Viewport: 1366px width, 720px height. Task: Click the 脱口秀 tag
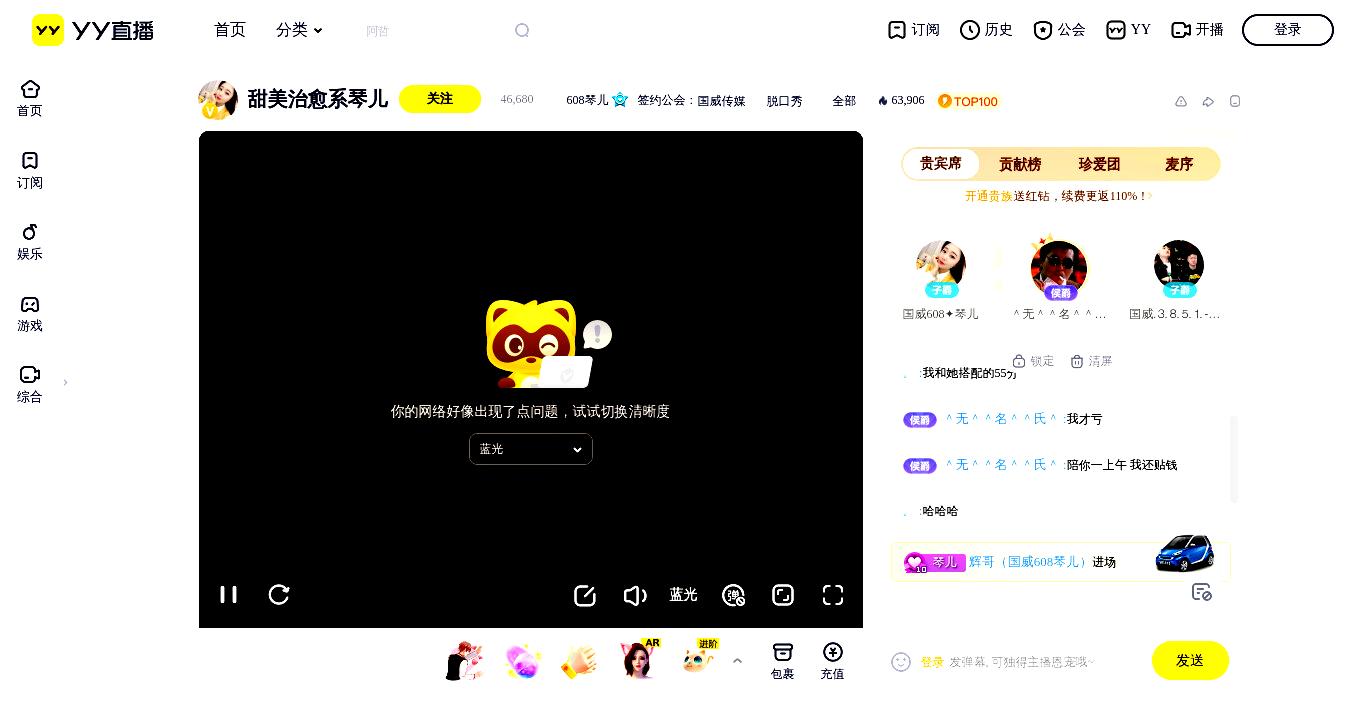(784, 101)
